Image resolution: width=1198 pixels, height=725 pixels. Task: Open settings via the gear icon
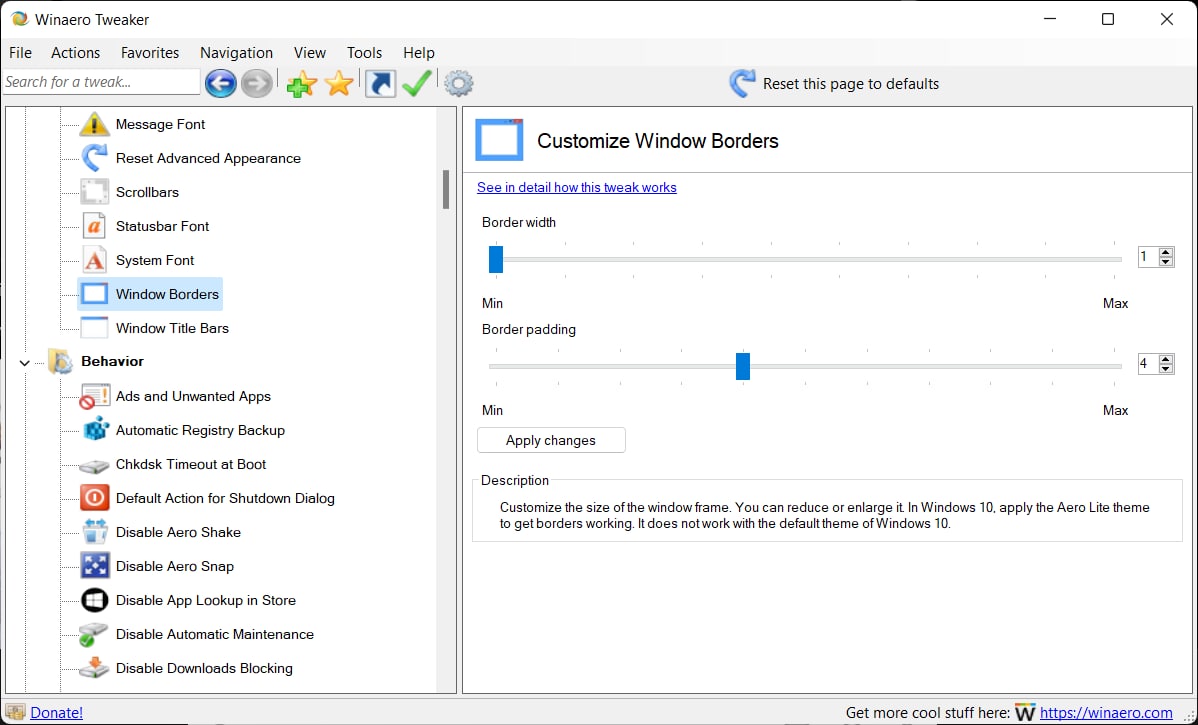(x=458, y=83)
